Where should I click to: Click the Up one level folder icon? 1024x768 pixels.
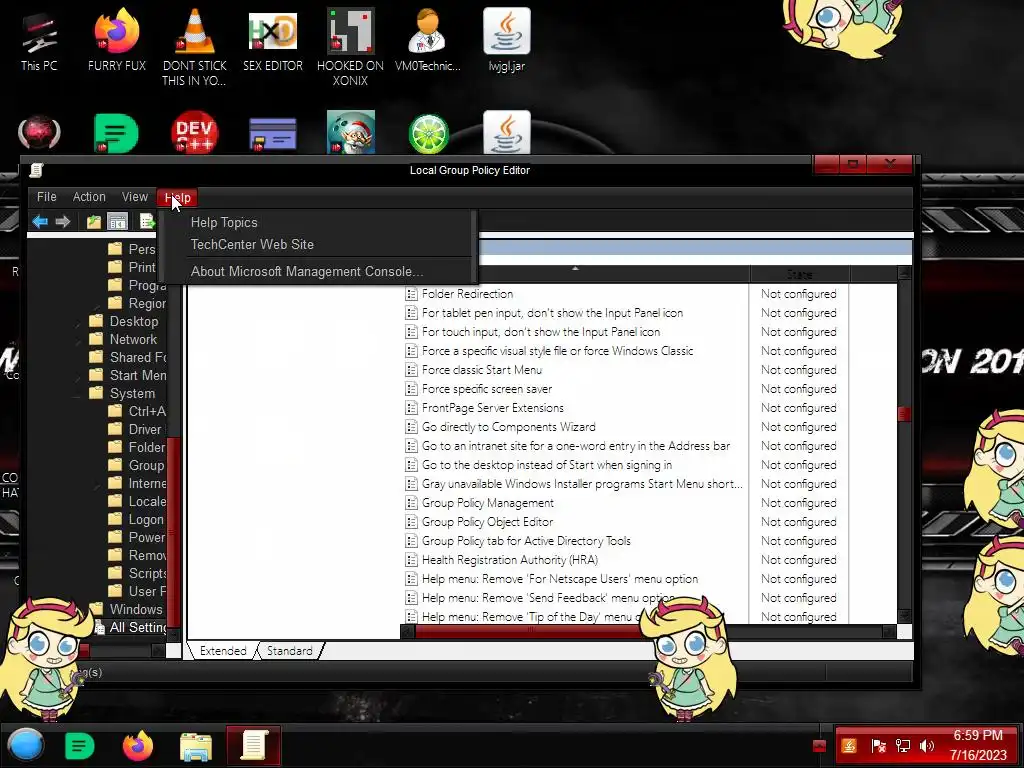coord(93,222)
